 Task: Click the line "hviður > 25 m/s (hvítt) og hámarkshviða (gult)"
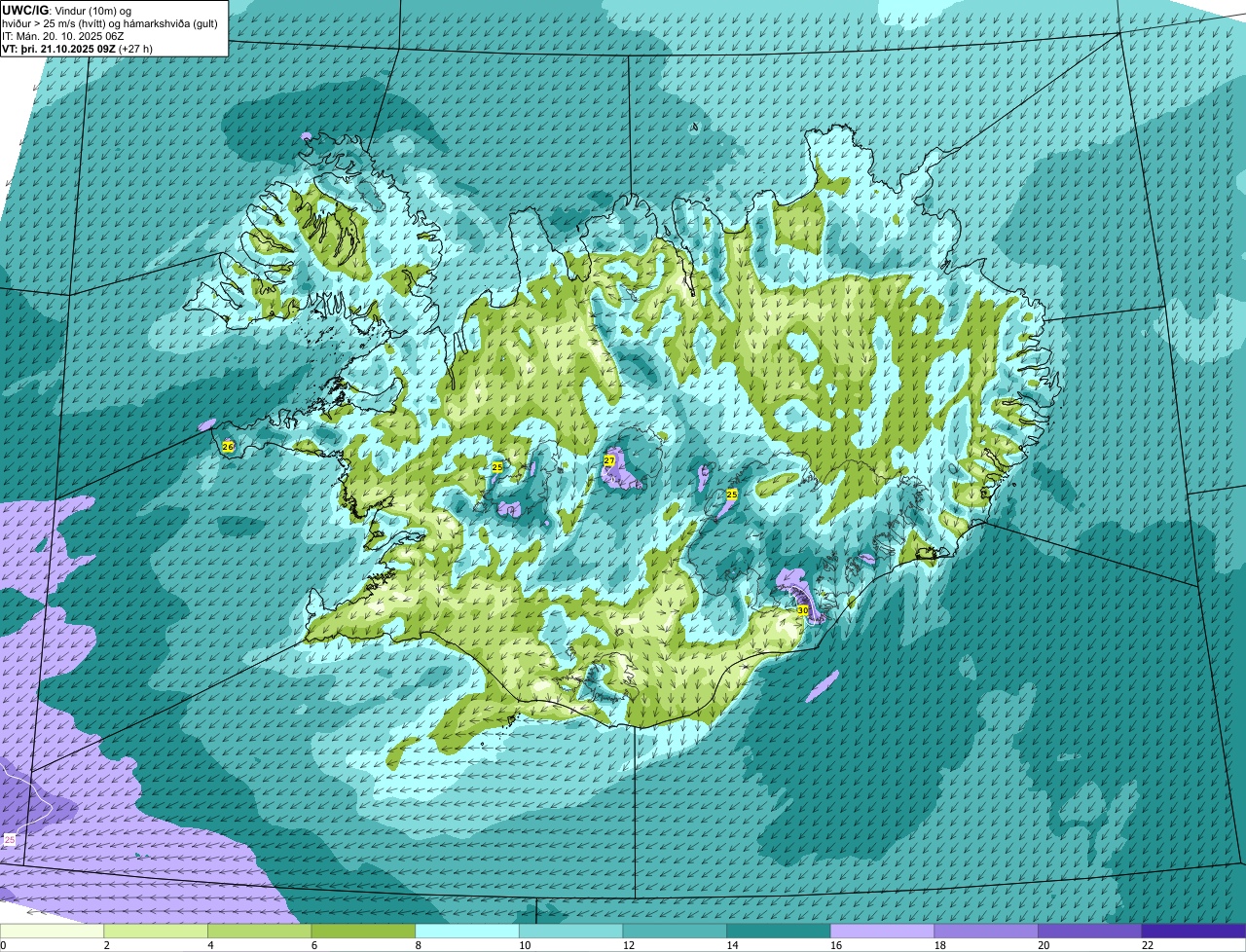pyautogui.click(x=110, y=23)
